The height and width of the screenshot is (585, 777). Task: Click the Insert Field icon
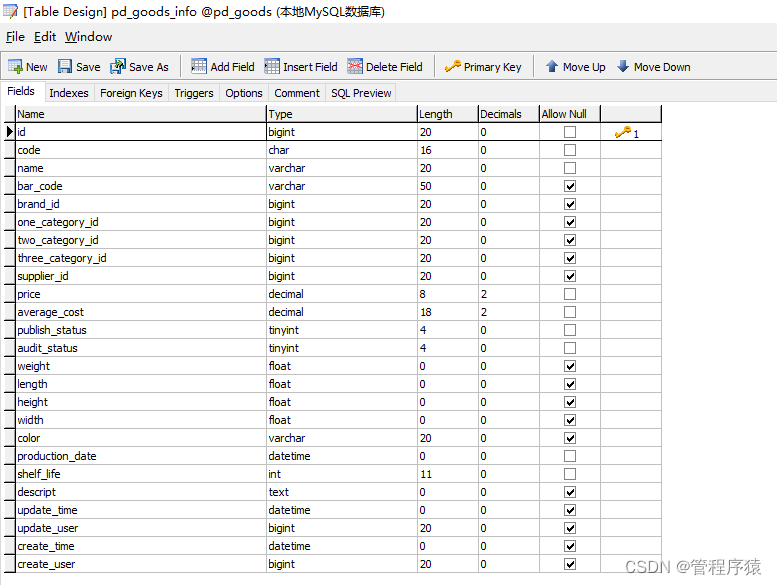(x=272, y=66)
